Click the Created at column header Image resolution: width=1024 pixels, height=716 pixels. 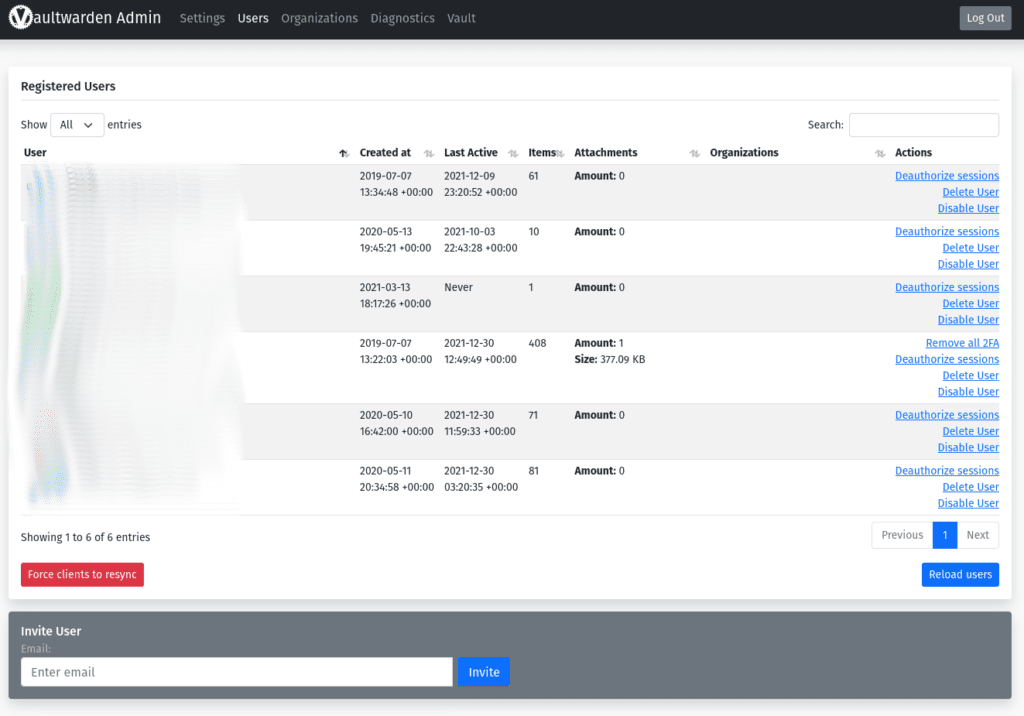pos(385,153)
